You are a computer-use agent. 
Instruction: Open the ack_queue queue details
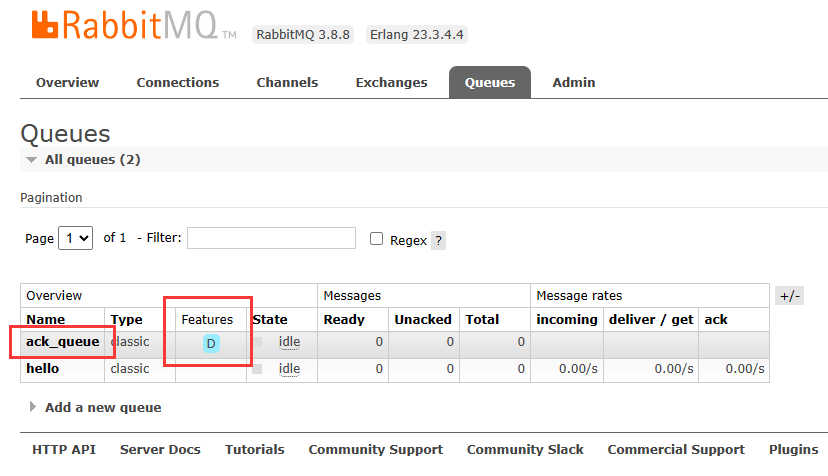tap(63, 342)
